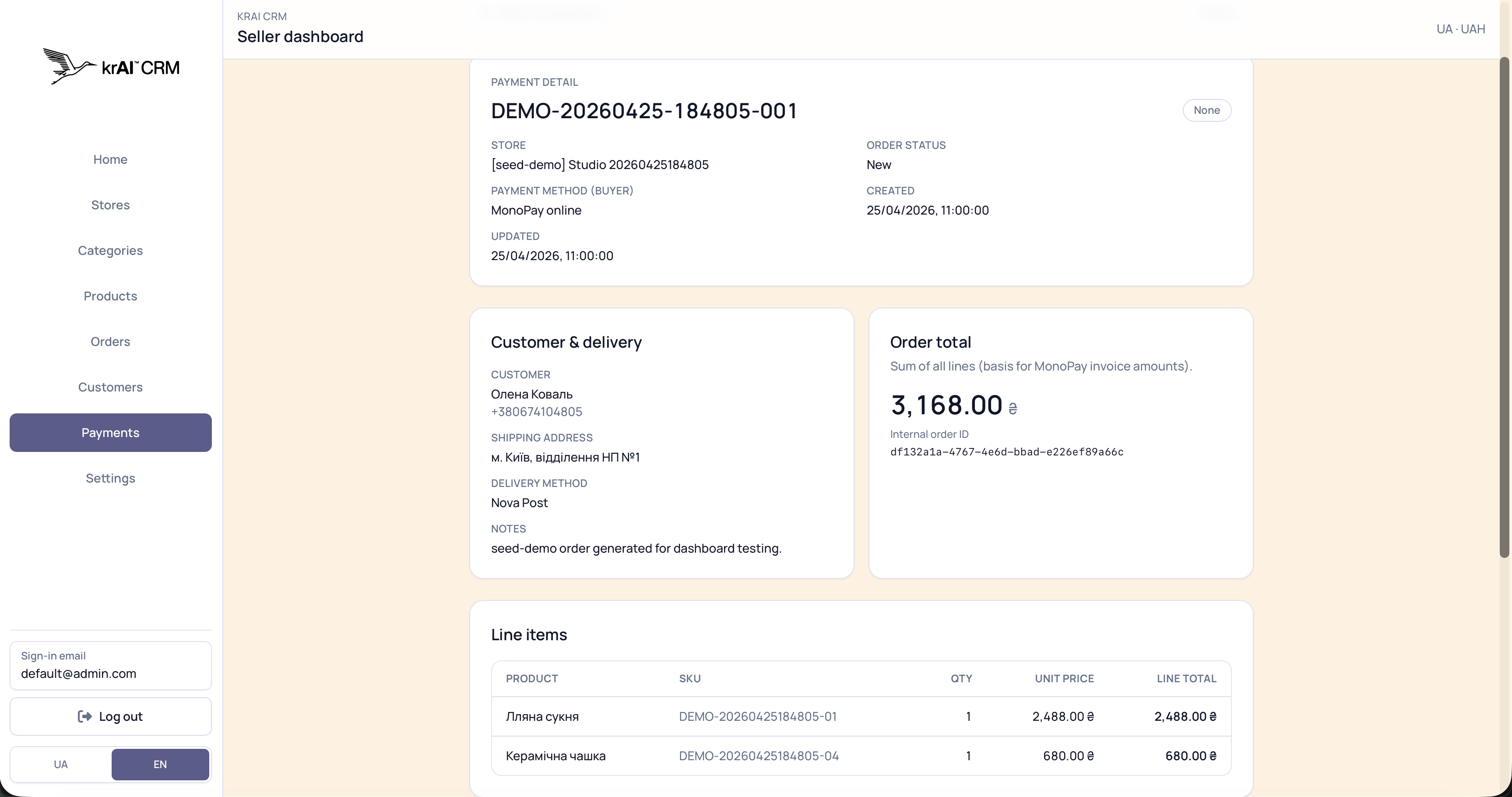Click order status value New

(879, 165)
